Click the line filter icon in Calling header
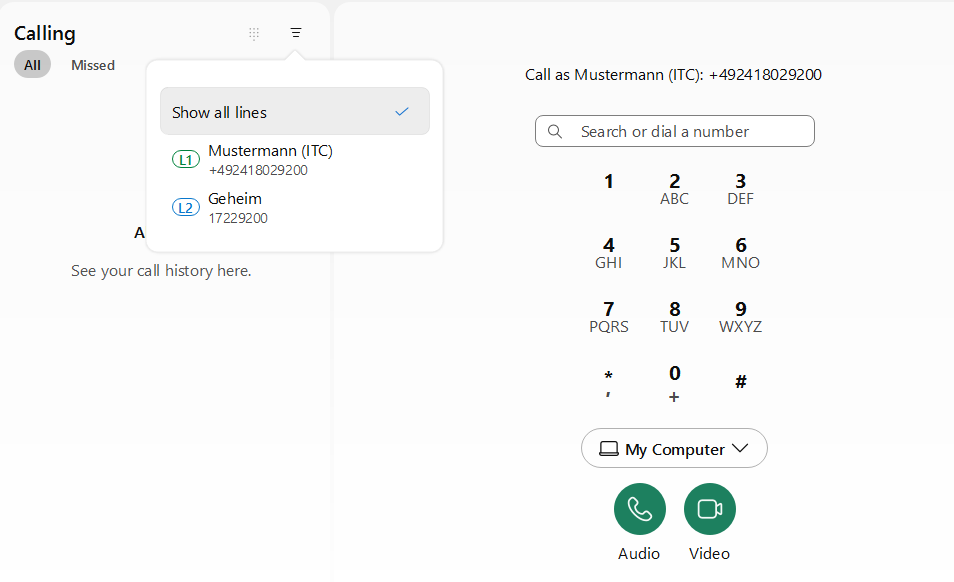This screenshot has height=582, width=954. click(295, 33)
